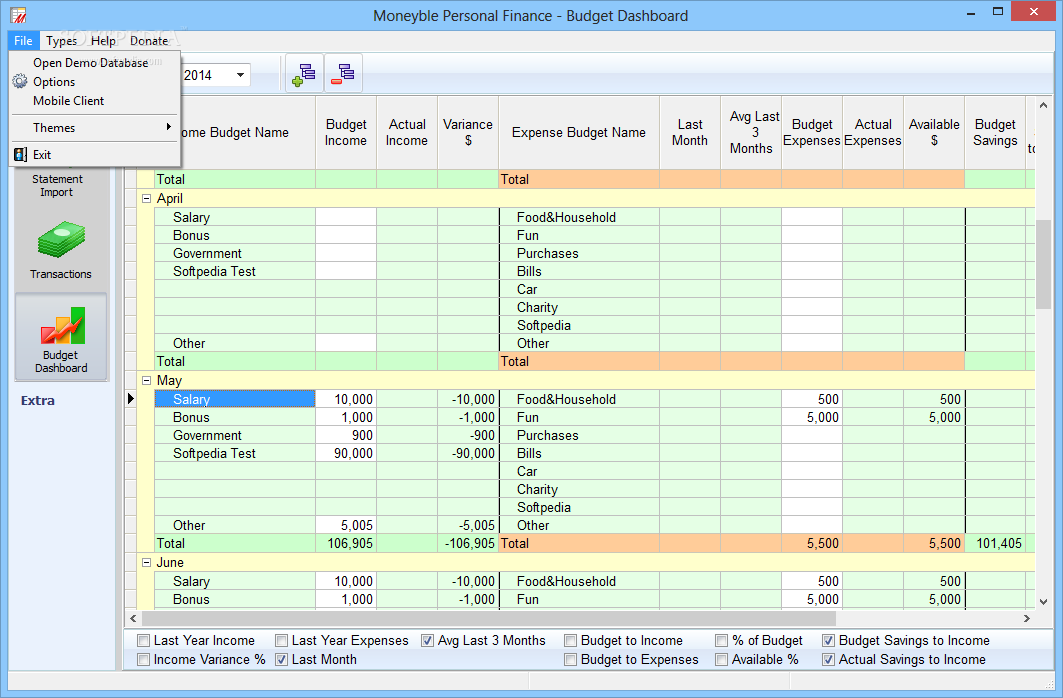Click April Charity expense row
This screenshot has height=698, width=1063.
point(579,308)
